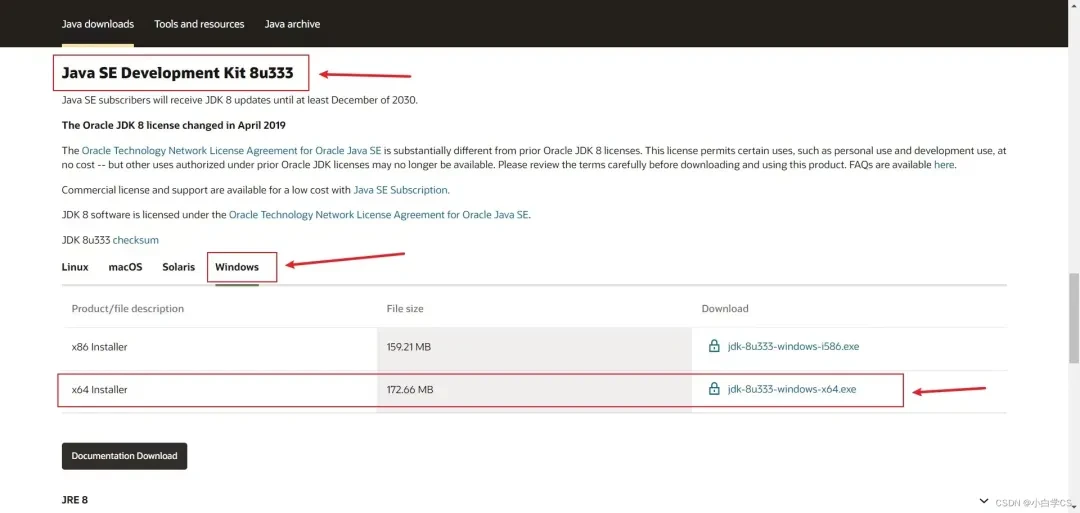This screenshot has height=513, width=1080.
Task: Open the Java SE Subscription link
Action: coord(401,189)
